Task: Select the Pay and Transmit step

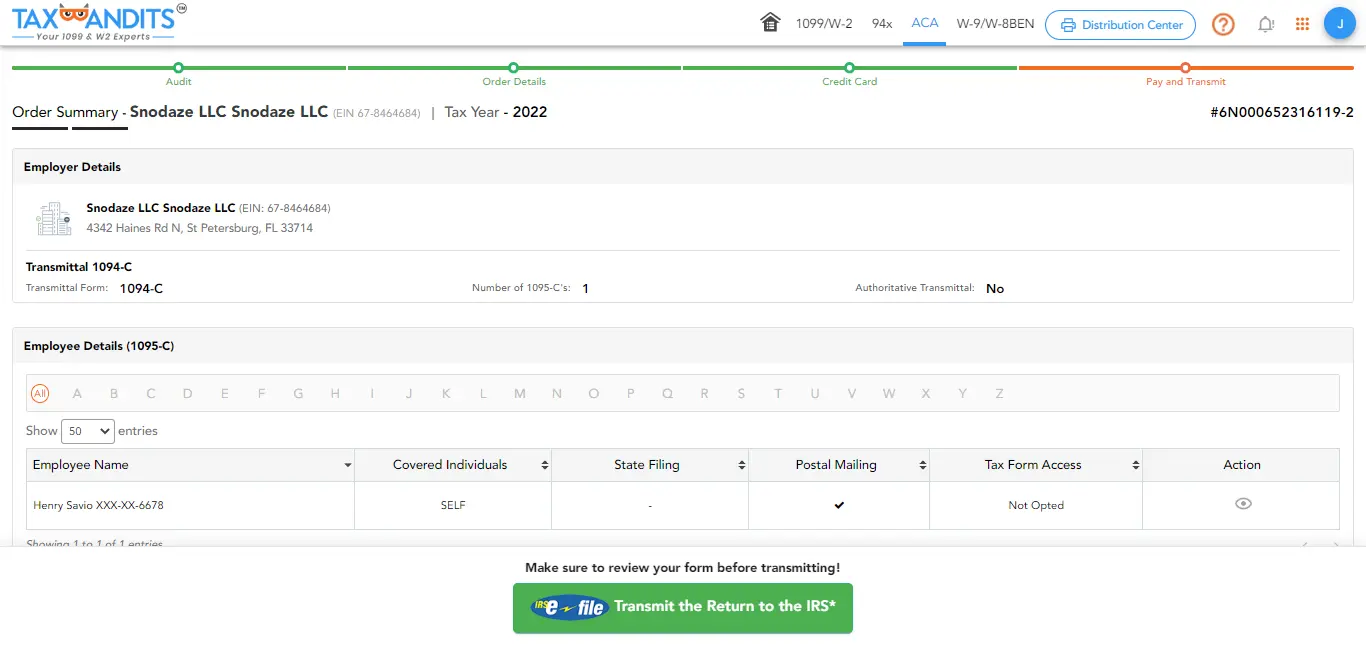Action: pos(1186,74)
